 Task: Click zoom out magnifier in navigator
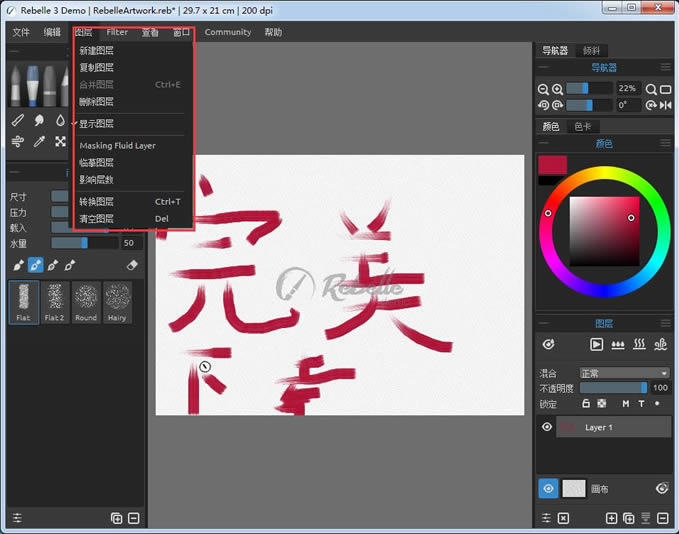coord(543,89)
